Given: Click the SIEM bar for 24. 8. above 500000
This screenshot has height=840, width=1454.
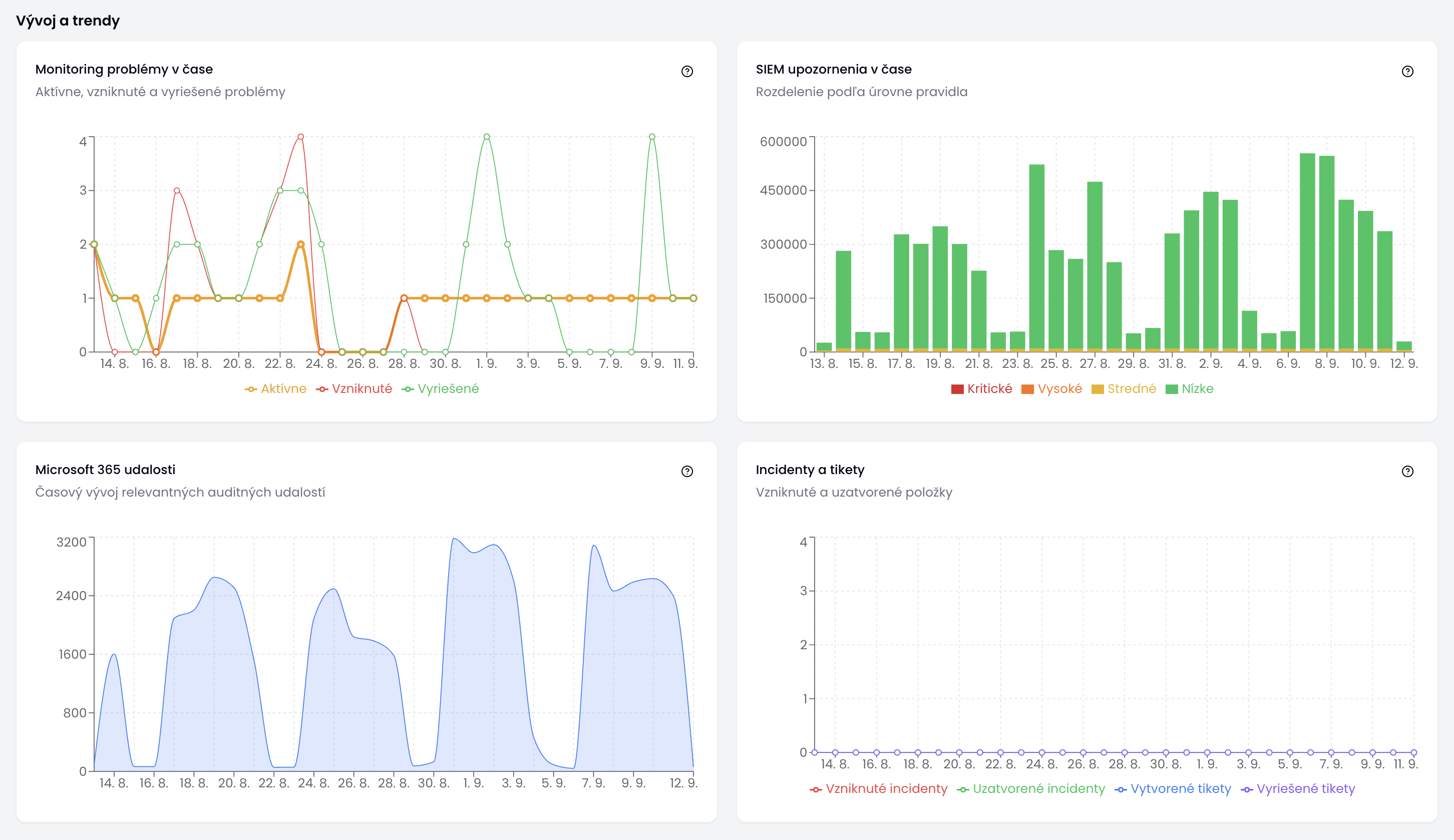Looking at the screenshot, I should click(x=1037, y=258).
